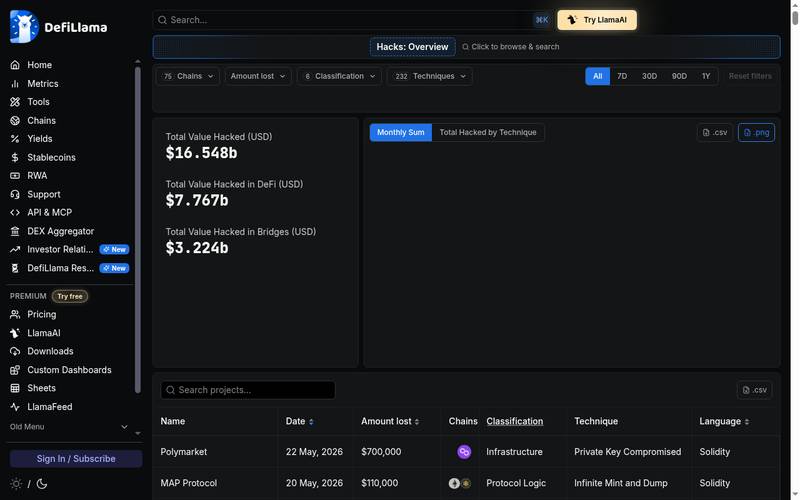Click the Try LlamaAI button
Viewport: 800px width, 500px height.
click(x=597, y=20)
